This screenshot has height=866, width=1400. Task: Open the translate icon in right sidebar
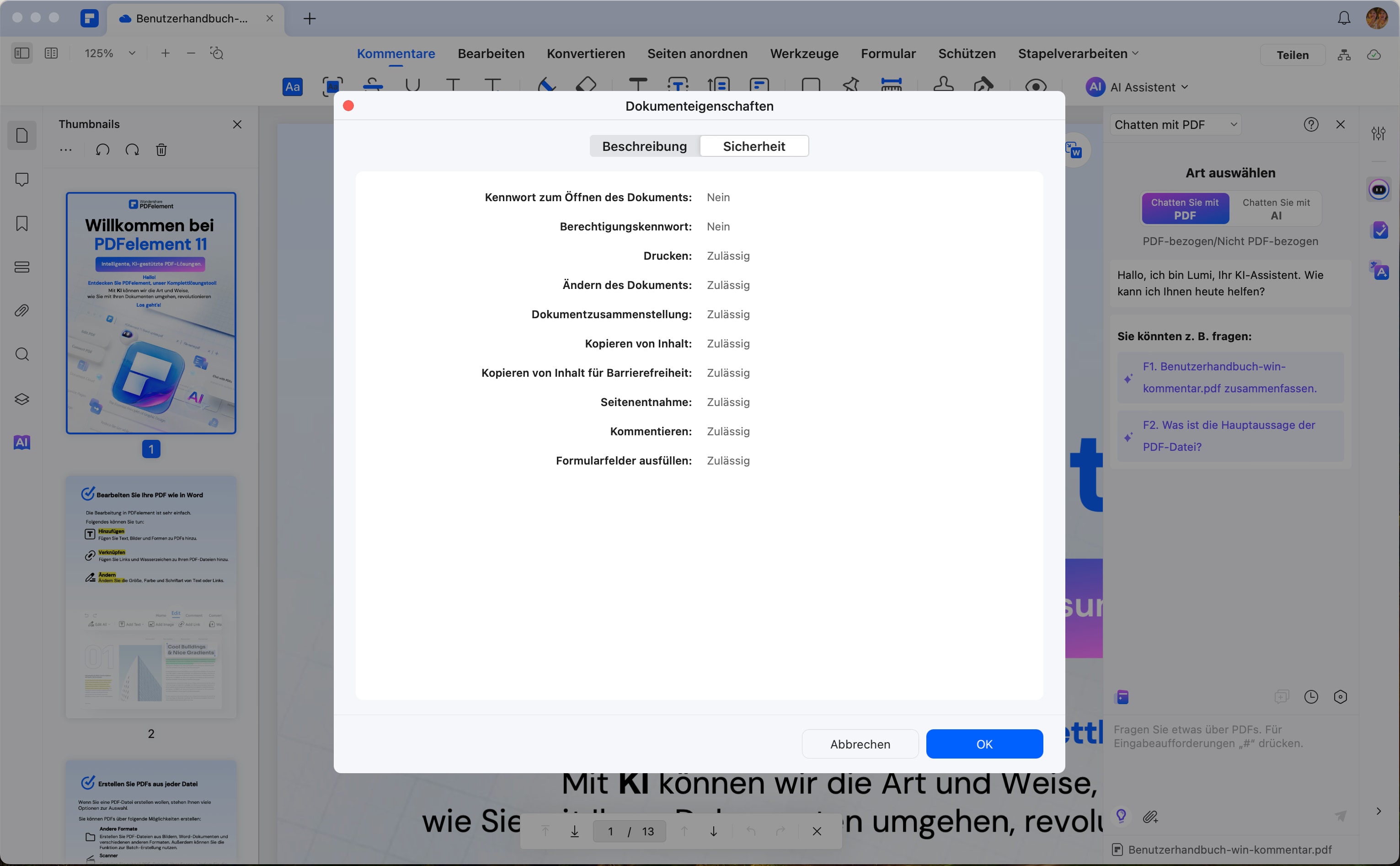[1379, 270]
